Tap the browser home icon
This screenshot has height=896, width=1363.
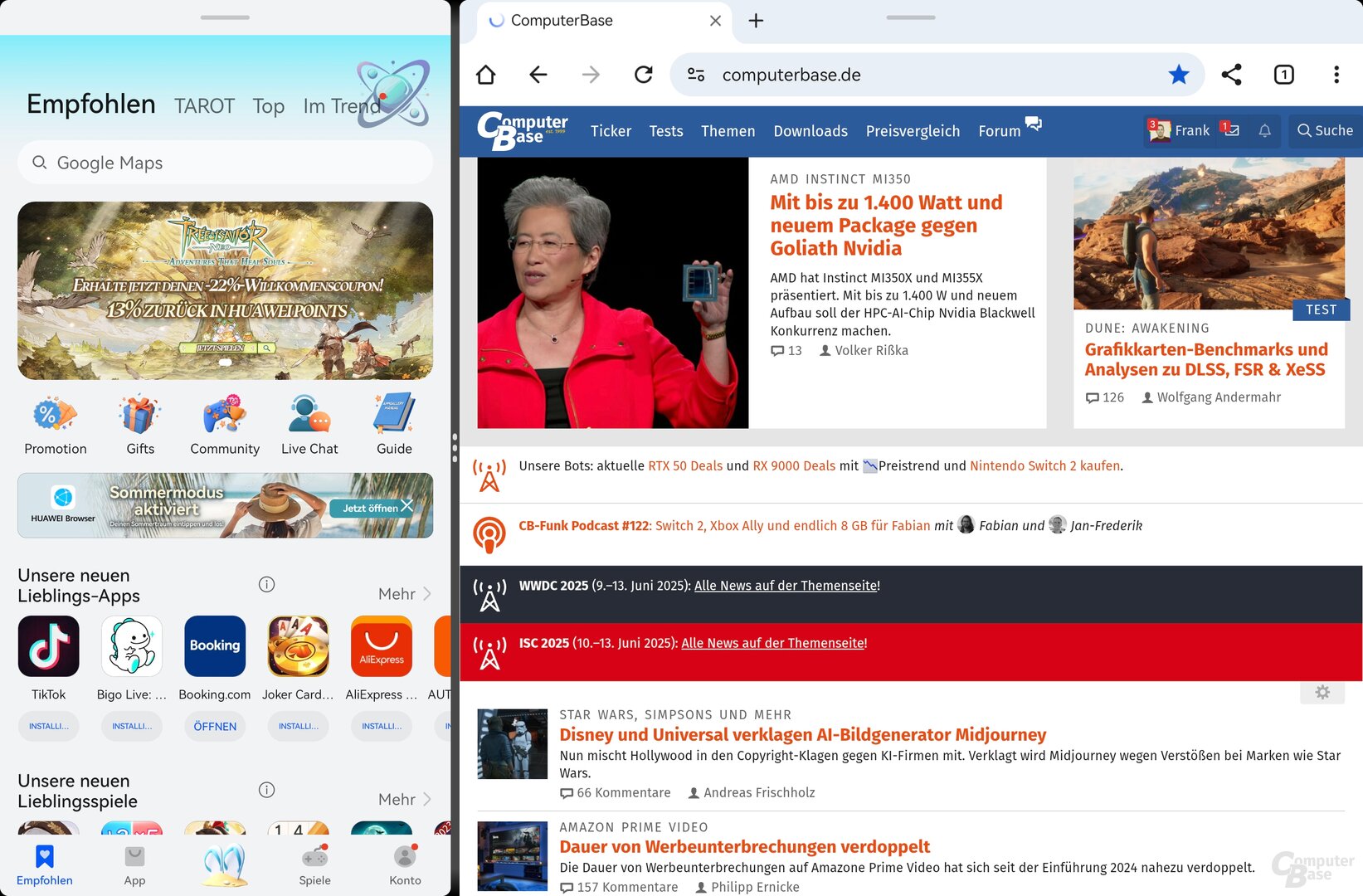tap(486, 75)
